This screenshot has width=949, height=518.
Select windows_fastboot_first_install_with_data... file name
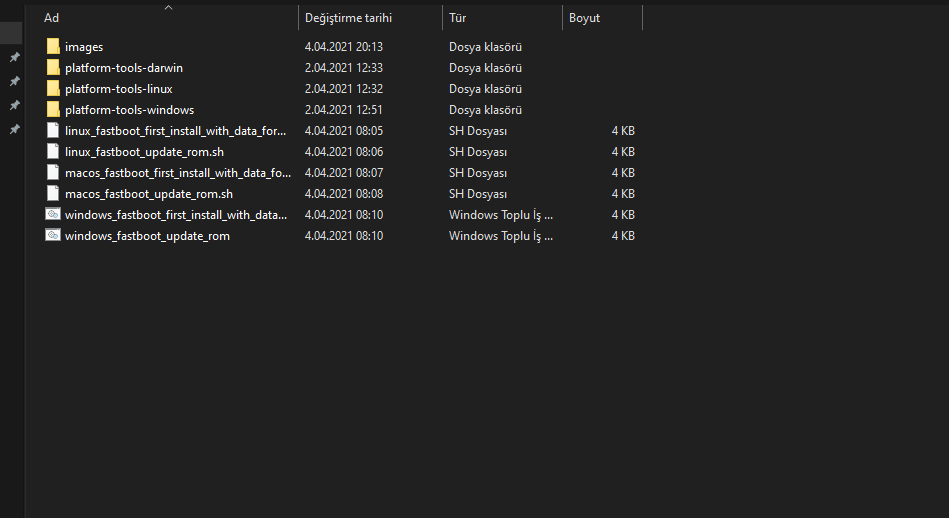click(x=176, y=214)
